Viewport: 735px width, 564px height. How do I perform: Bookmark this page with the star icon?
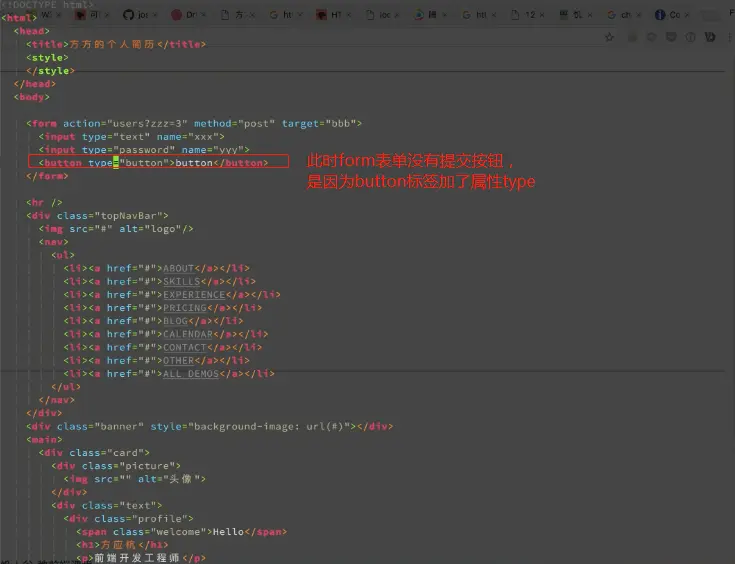(609, 37)
